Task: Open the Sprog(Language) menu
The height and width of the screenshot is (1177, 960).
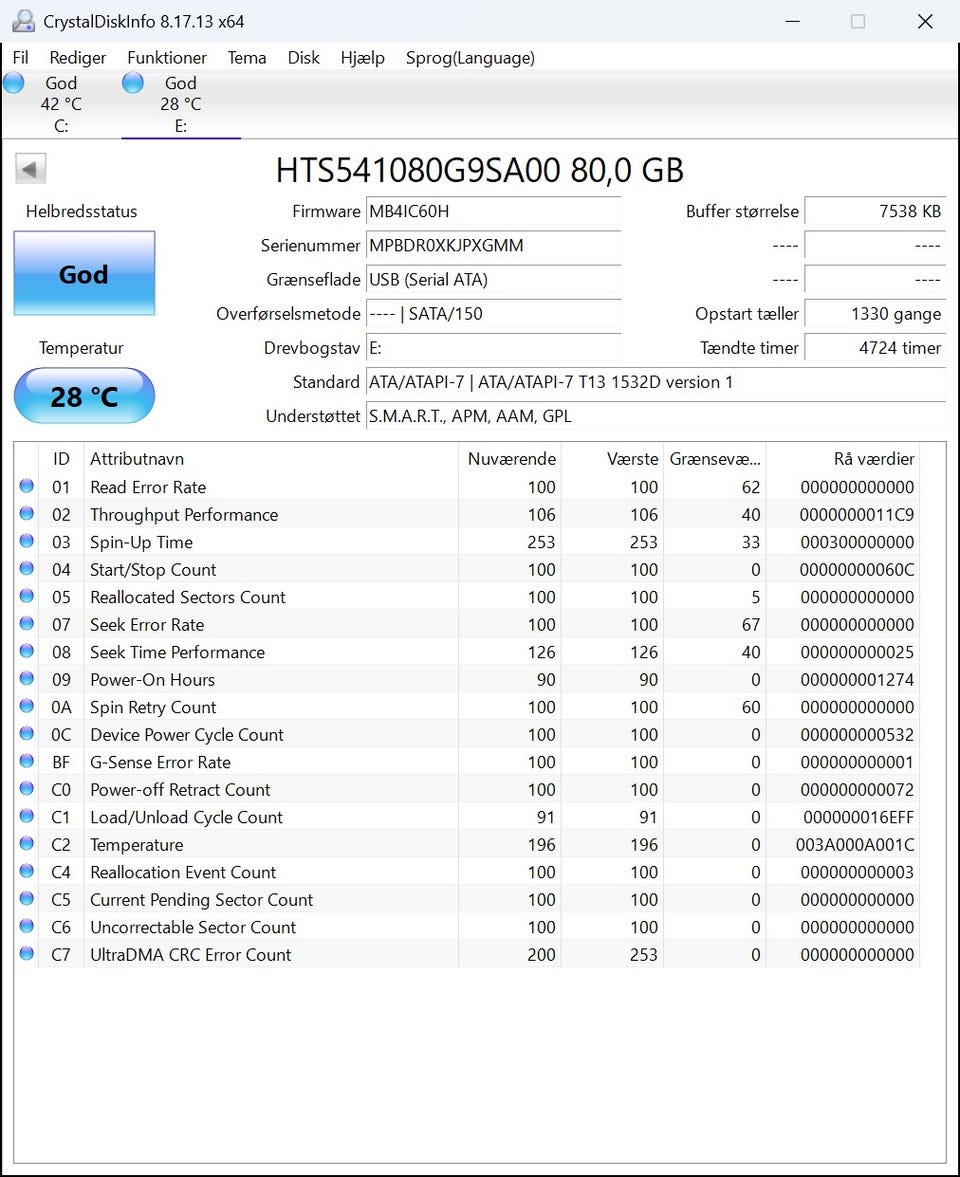Action: click(x=470, y=58)
